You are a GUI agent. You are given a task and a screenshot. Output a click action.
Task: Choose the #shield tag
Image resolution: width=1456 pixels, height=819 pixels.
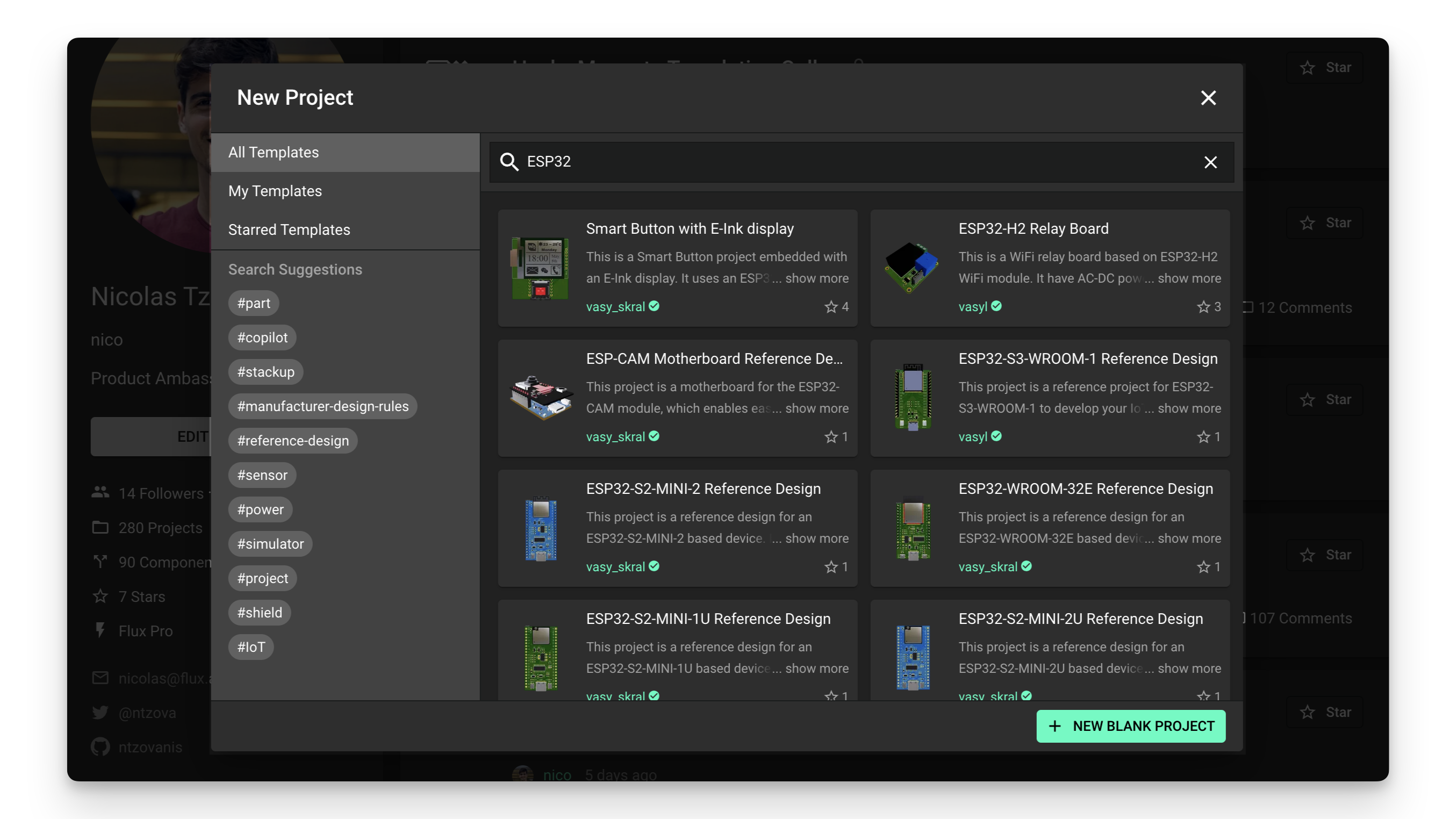(260, 613)
